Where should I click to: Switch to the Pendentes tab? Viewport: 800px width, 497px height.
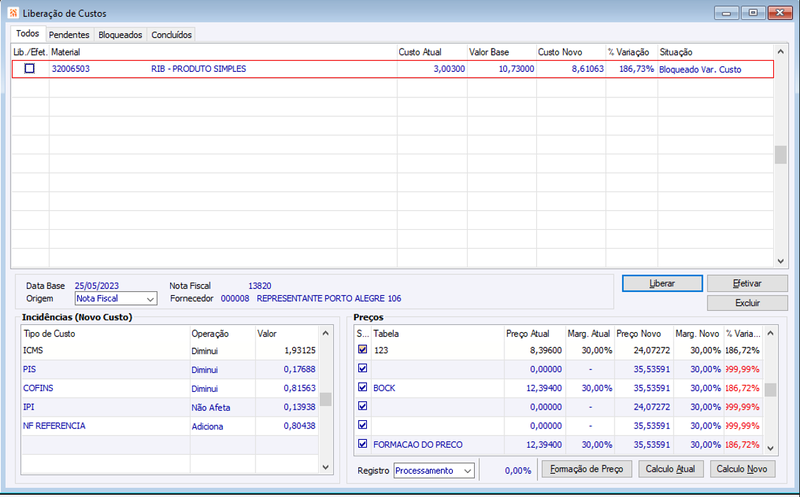point(69,35)
